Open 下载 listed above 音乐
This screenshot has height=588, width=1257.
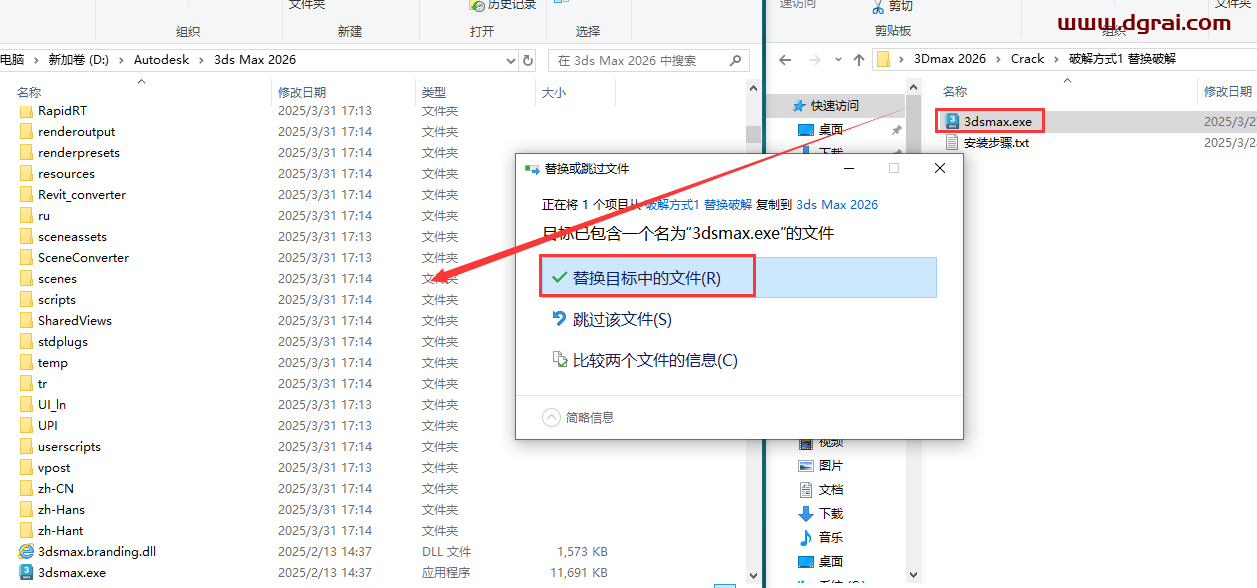[x=821, y=513]
